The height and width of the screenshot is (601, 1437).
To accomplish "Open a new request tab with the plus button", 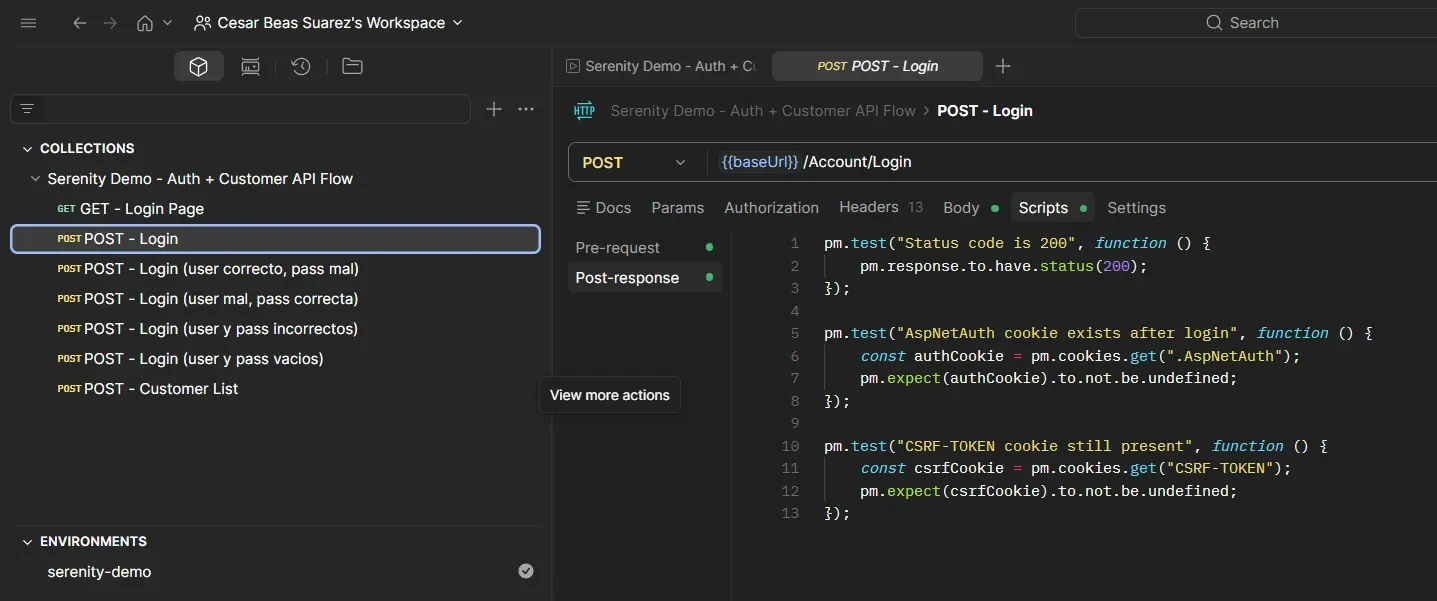I will point(1003,66).
